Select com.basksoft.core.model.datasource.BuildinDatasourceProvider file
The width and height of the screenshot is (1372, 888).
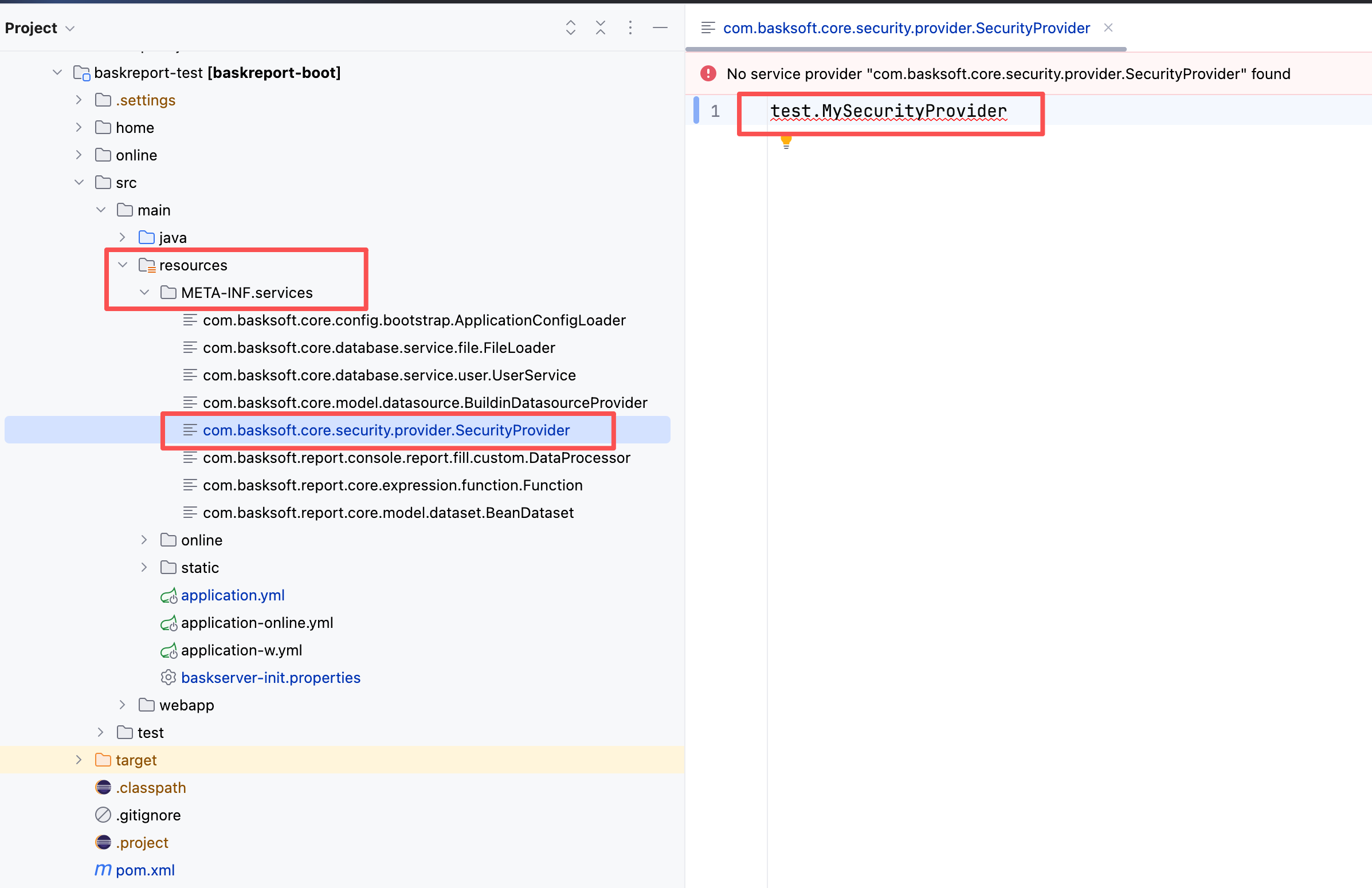(425, 403)
